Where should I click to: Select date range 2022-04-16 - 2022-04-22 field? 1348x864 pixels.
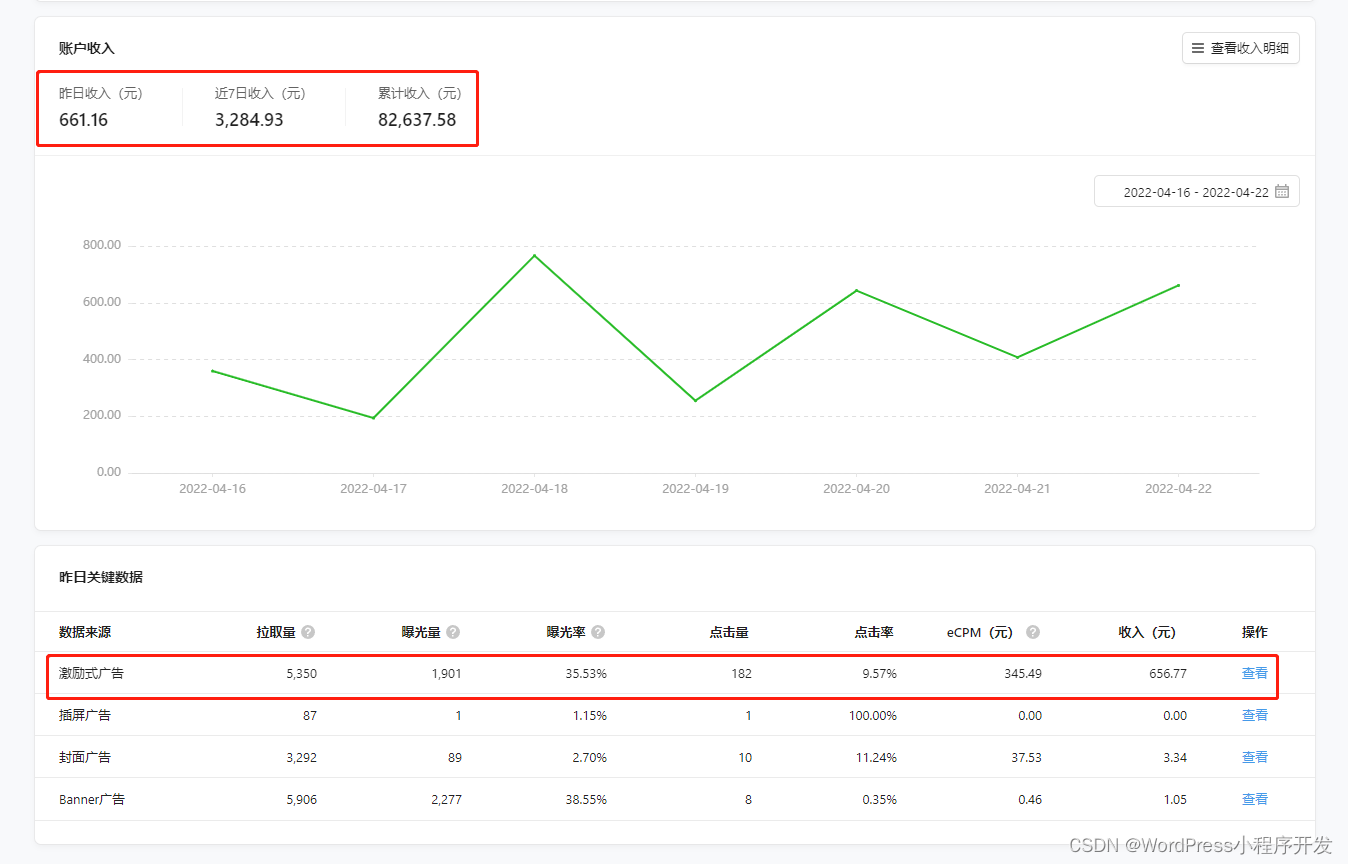click(x=1197, y=192)
